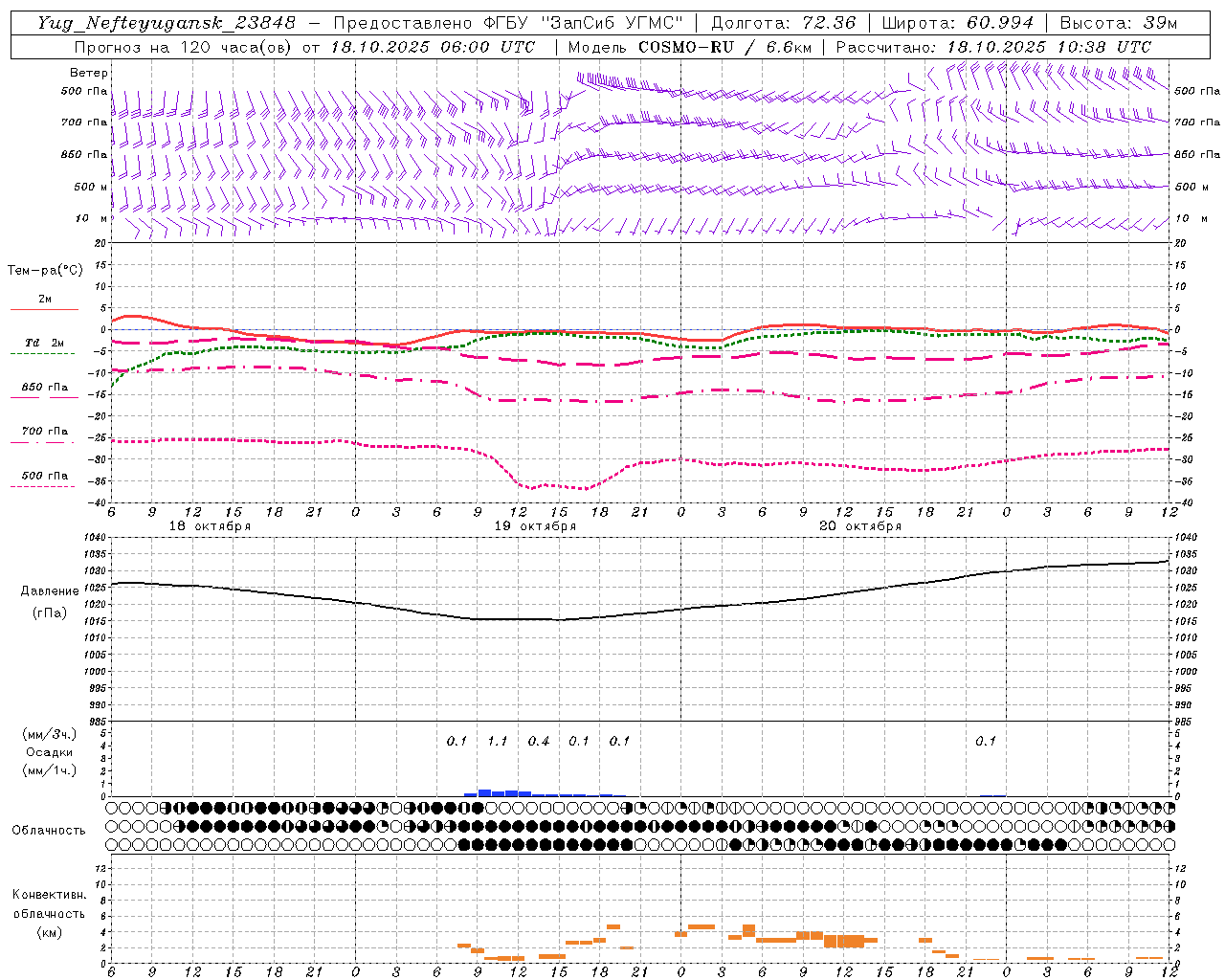This screenshot has width=1225, height=980.
Task: Click the Долгота: 72.36 header field
Action: 783,23
